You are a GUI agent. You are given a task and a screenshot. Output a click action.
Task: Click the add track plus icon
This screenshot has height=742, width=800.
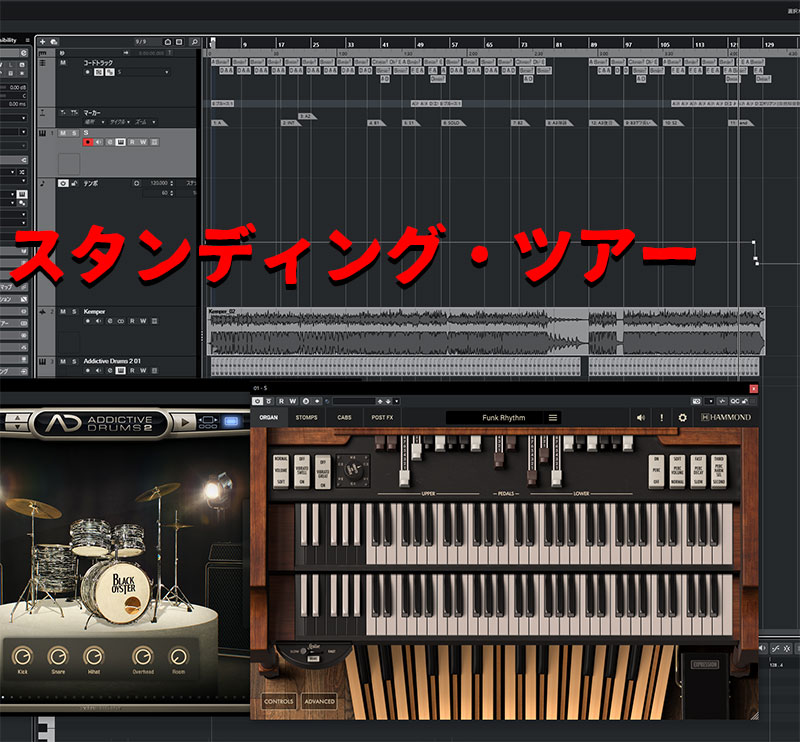click(x=43, y=41)
